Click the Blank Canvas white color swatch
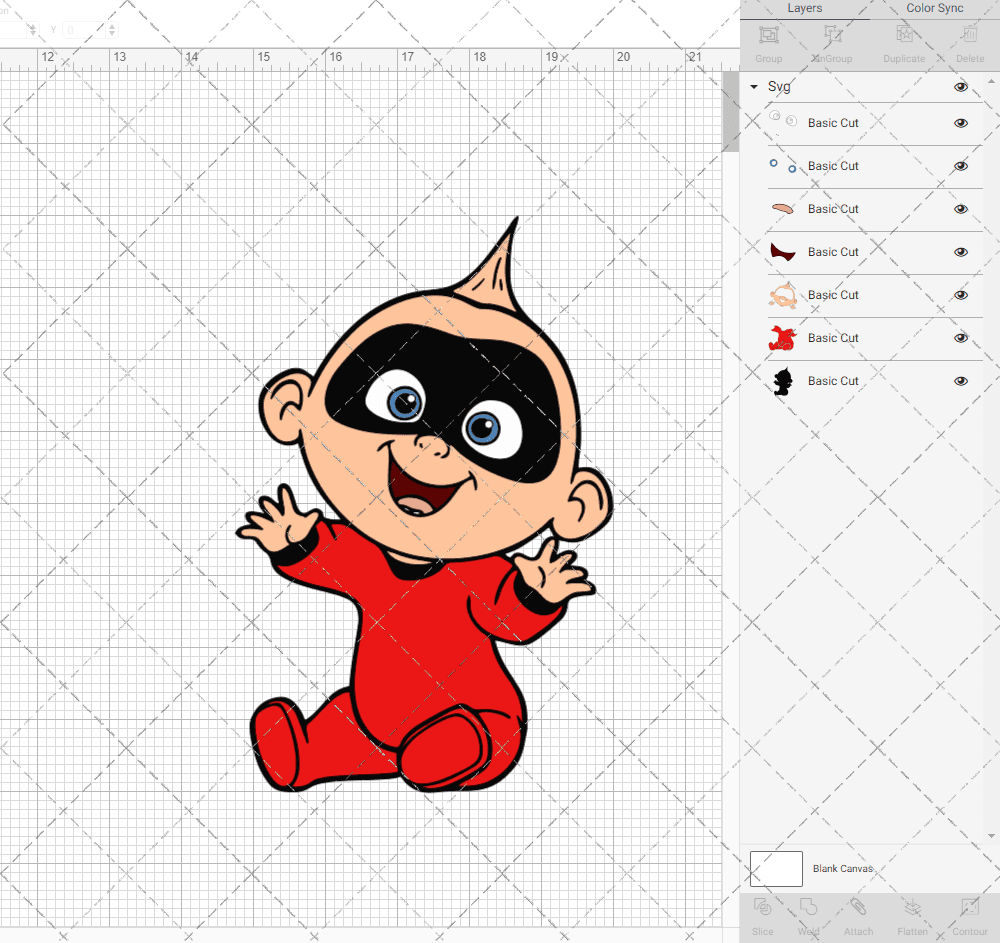This screenshot has width=1000, height=943. click(x=776, y=868)
